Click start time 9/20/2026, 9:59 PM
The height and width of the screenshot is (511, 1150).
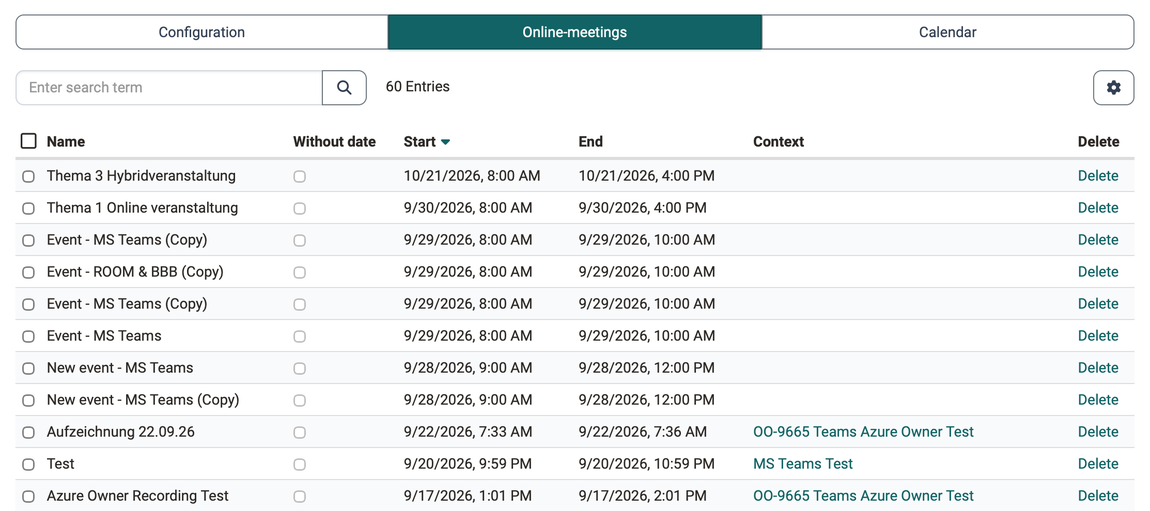coord(468,464)
